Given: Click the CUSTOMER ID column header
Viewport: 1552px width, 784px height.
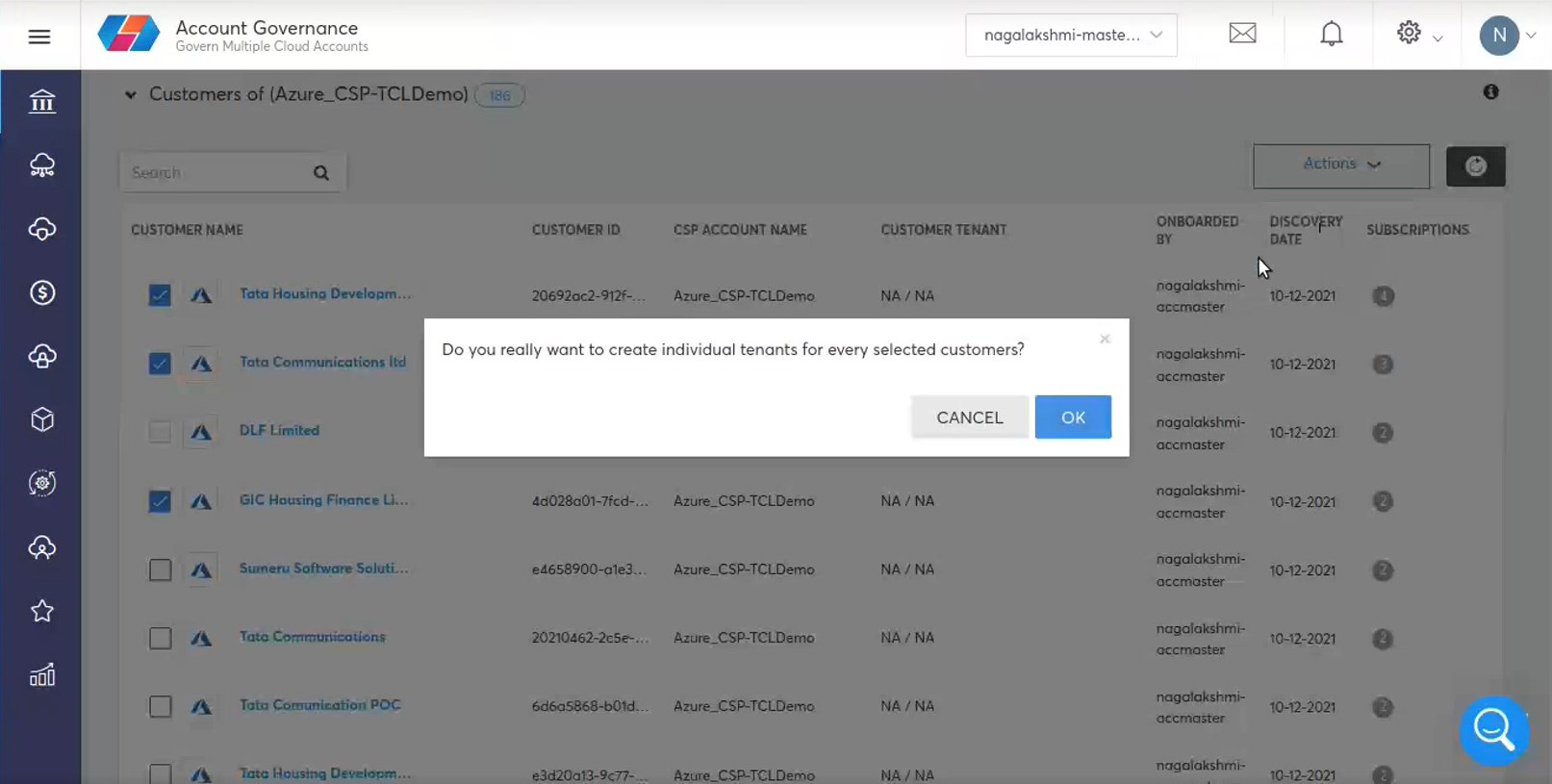Looking at the screenshot, I should [575, 230].
